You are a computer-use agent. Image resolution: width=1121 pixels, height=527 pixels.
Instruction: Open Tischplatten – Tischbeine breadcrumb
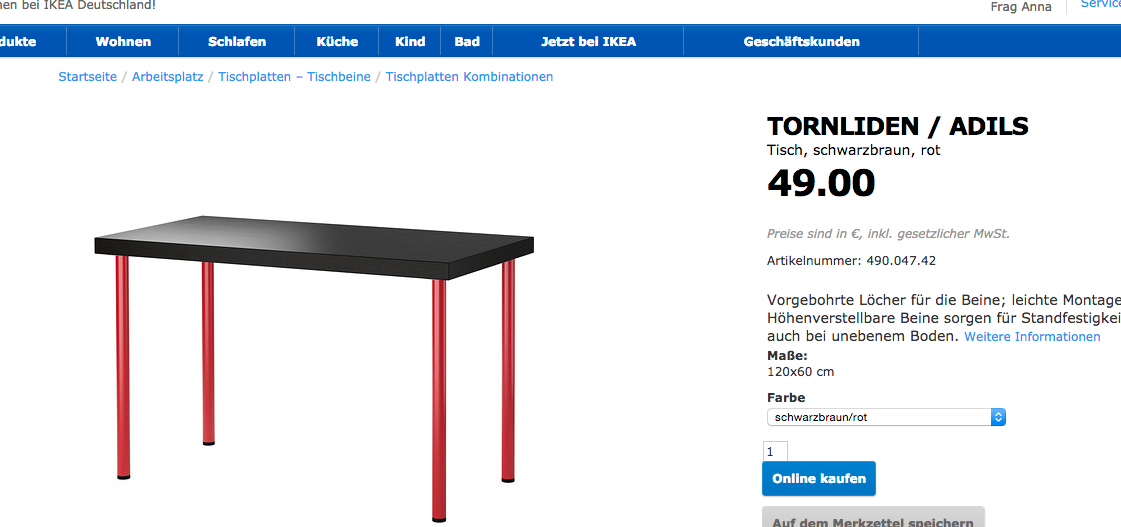point(294,77)
